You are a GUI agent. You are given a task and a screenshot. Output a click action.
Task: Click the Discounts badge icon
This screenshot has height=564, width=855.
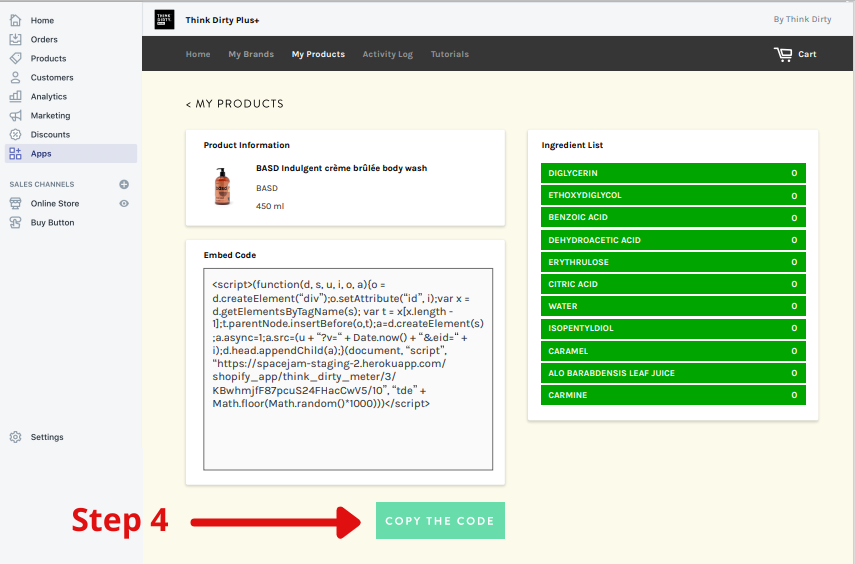click(x=15, y=135)
